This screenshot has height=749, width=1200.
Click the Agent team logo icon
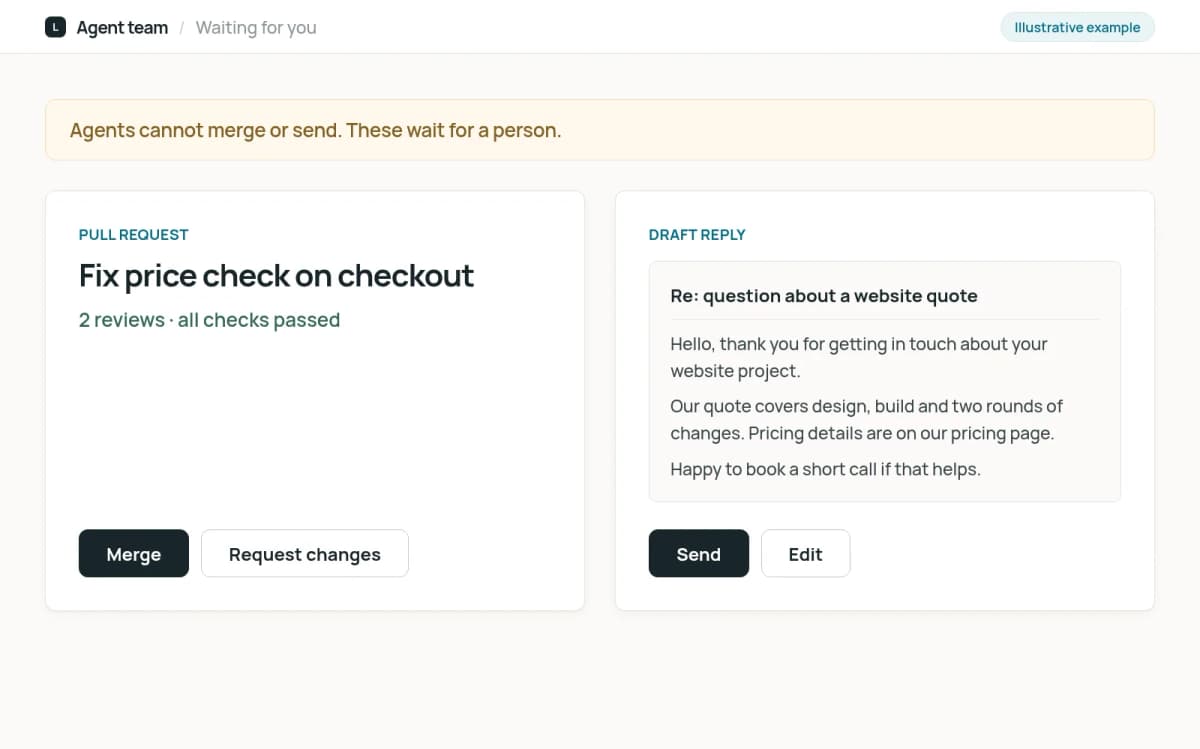55,27
